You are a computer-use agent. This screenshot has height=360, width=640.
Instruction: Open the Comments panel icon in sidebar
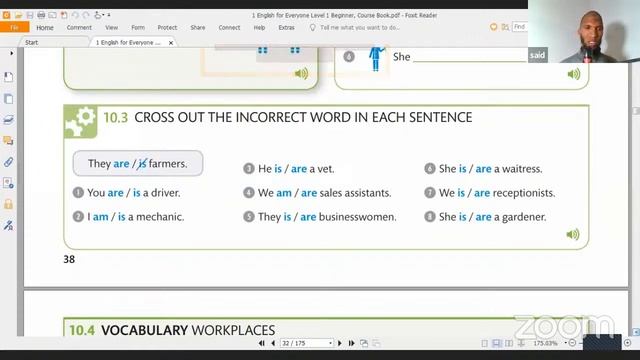pos(8,141)
